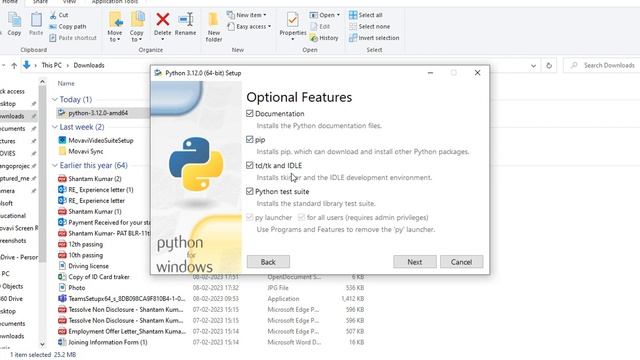The width and height of the screenshot is (640, 360).
Task: Click Next in Python Setup dialog
Action: (415, 262)
